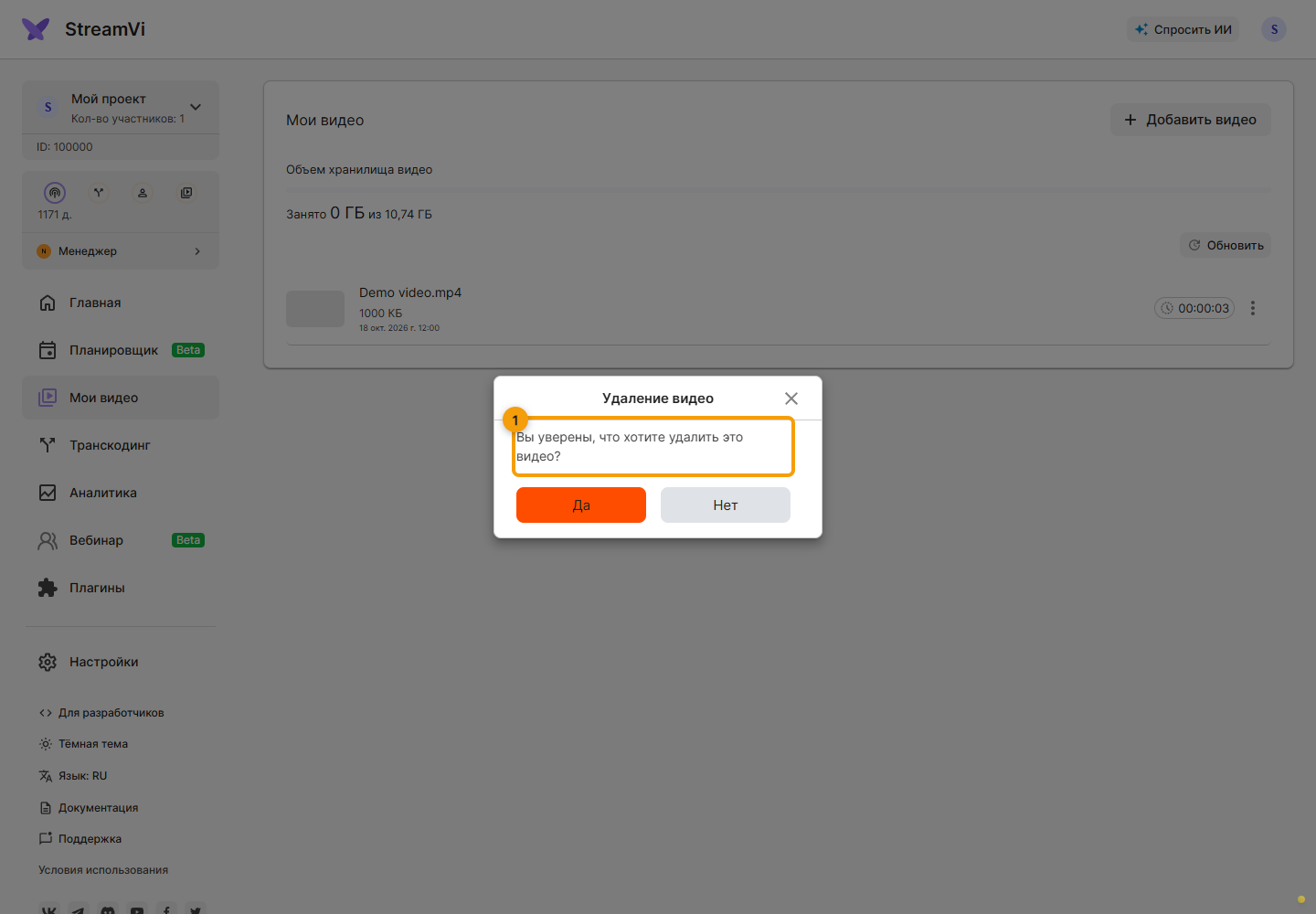Go to Главная in the sidebar
The height and width of the screenshot is (914, 1316).
121,303
